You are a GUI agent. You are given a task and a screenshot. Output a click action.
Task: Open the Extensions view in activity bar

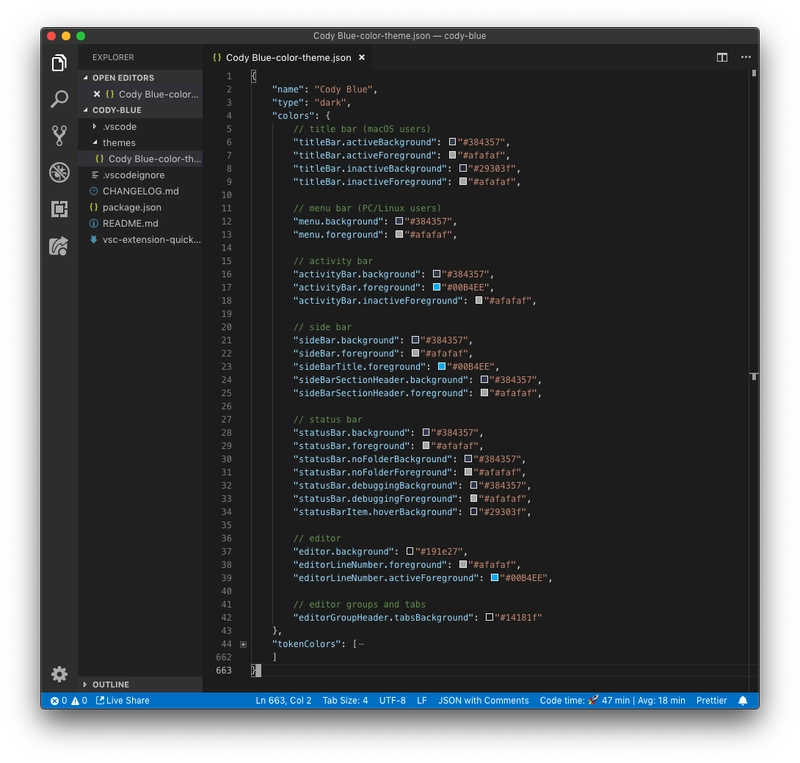(x=59, y=209)
